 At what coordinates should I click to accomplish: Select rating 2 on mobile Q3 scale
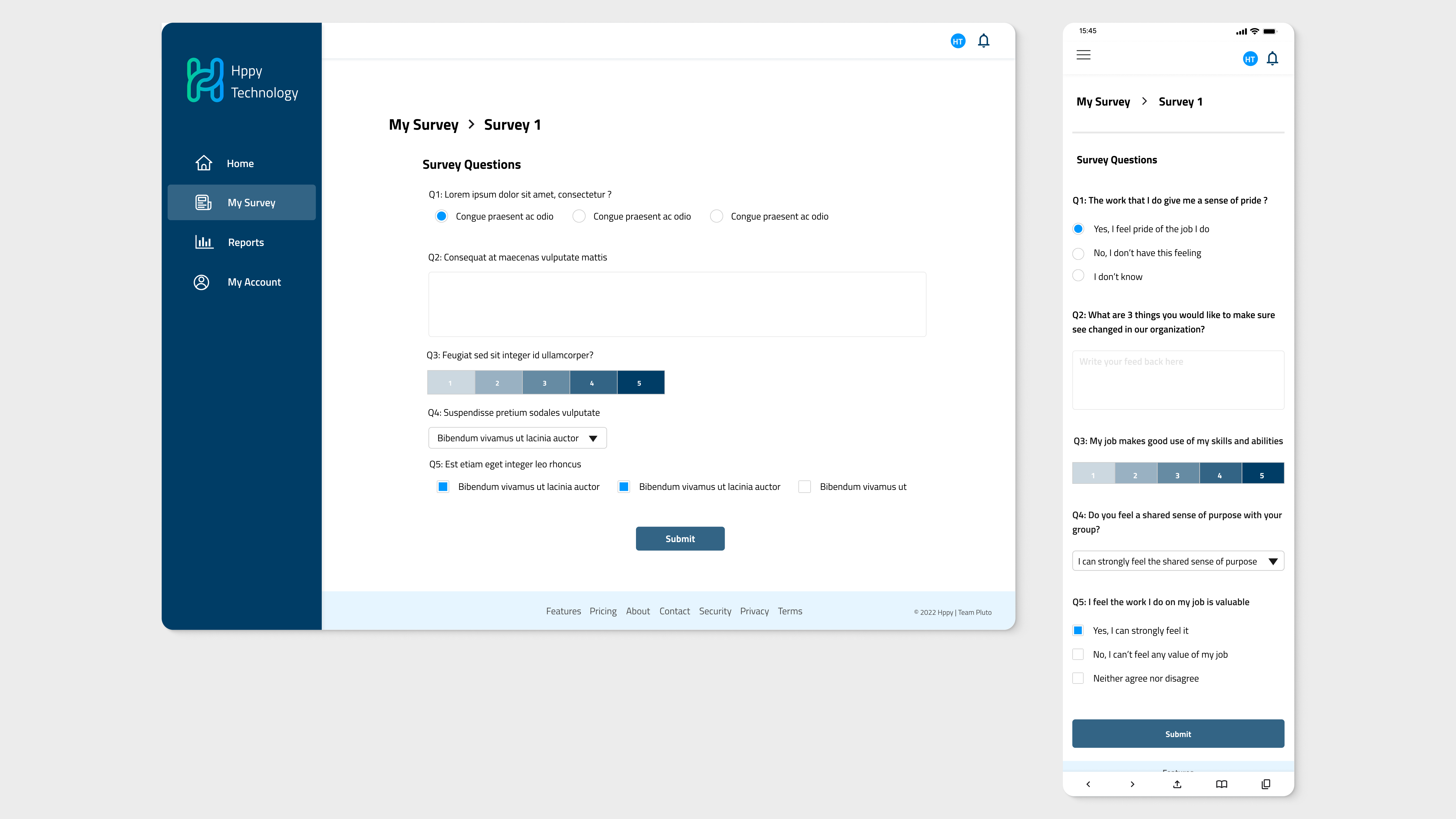tap(1135, 473)
